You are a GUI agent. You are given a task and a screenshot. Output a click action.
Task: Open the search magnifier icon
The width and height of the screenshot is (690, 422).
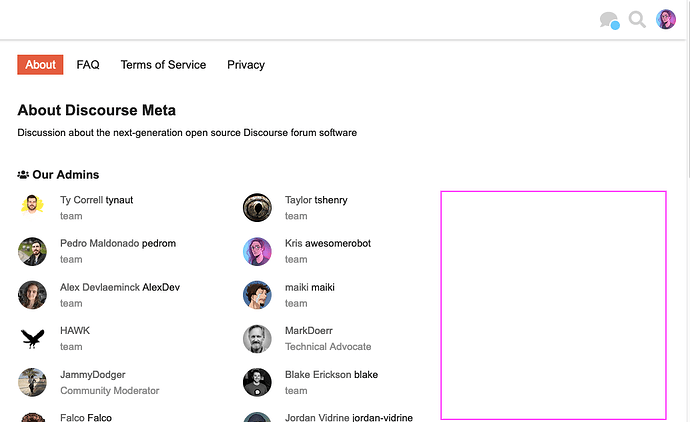(x=637, y=20)
